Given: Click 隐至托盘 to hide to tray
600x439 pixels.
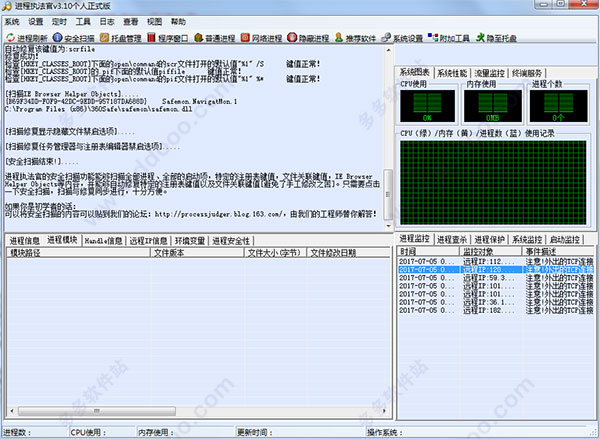Looking at the screenshot, I should [496, 38].
